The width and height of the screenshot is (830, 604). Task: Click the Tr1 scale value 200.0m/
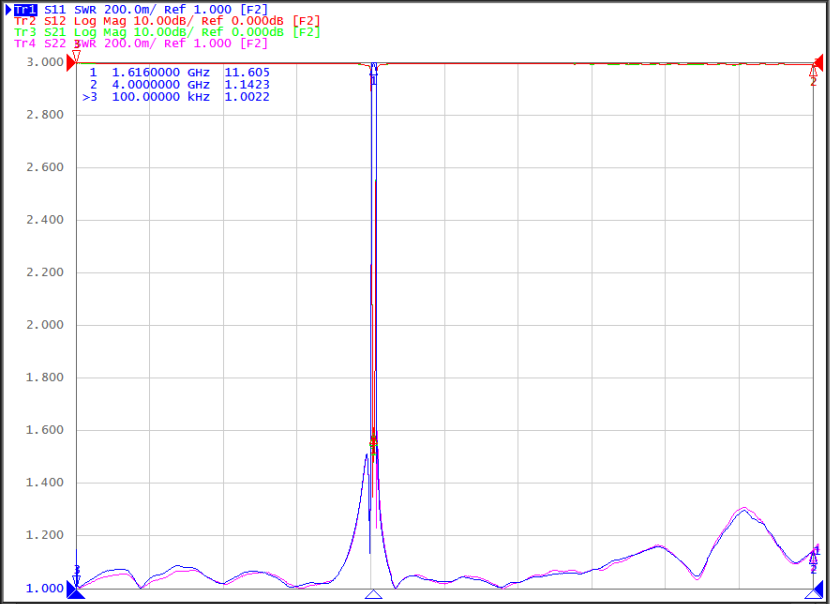pyautogui.click(x=130, y=10)
